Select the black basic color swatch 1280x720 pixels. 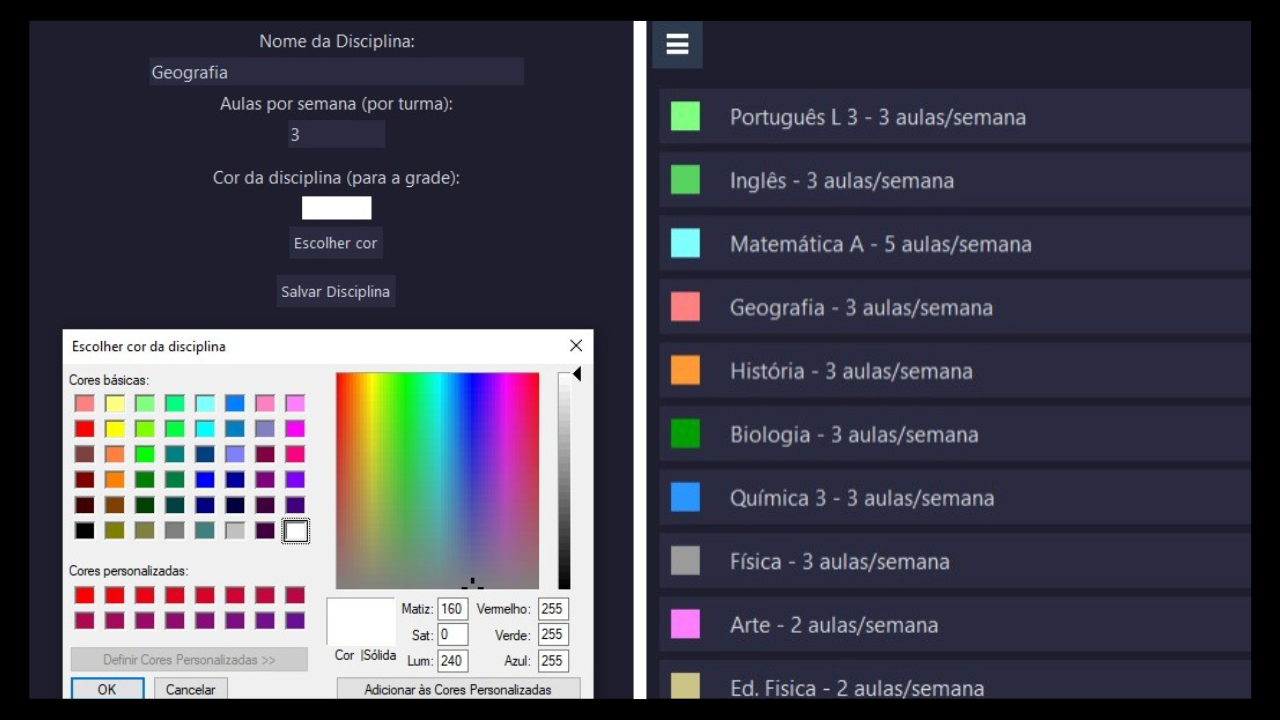coord(85,531)
